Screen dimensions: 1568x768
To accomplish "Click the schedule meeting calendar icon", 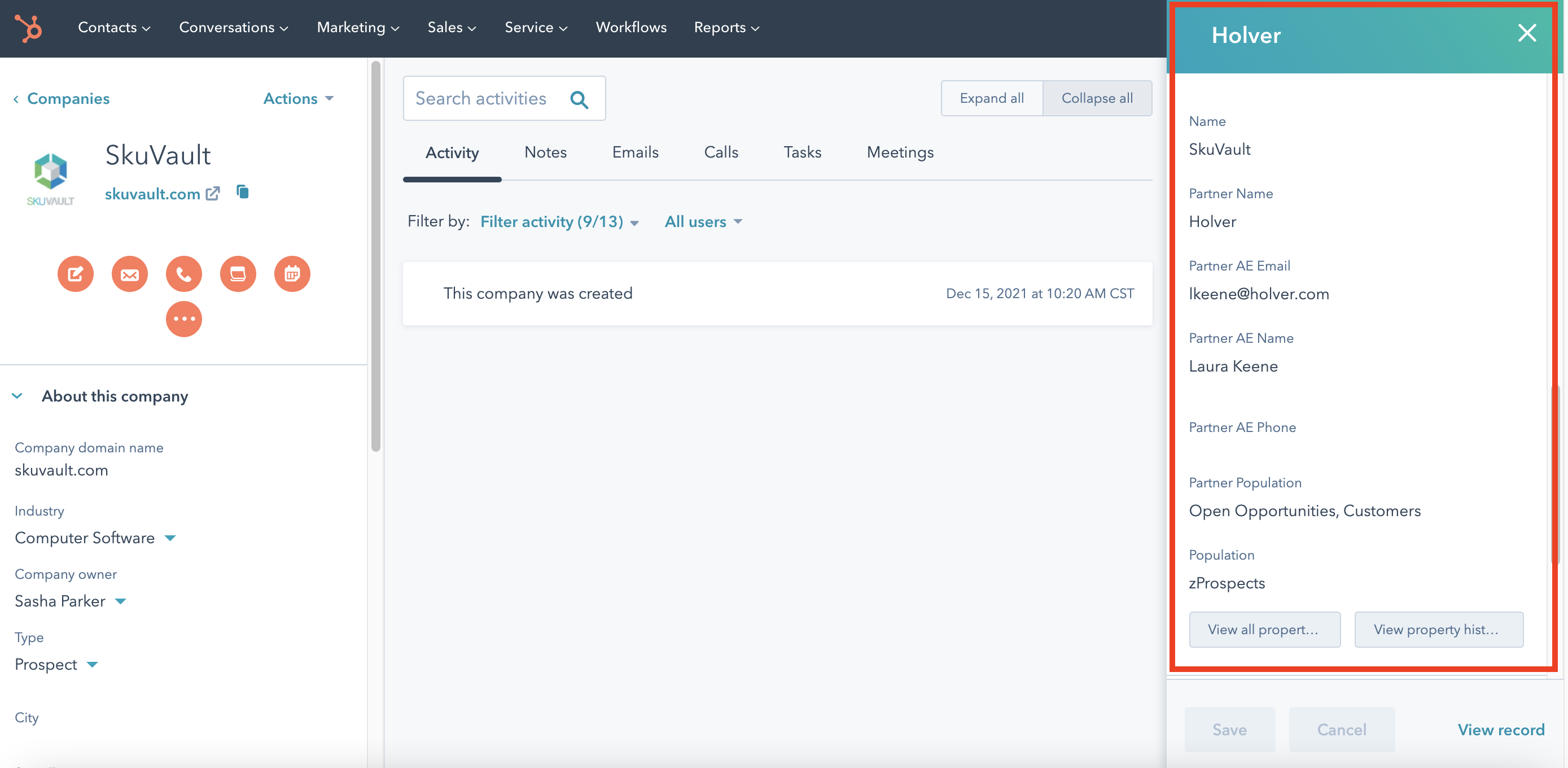I will tap(292, 274).
